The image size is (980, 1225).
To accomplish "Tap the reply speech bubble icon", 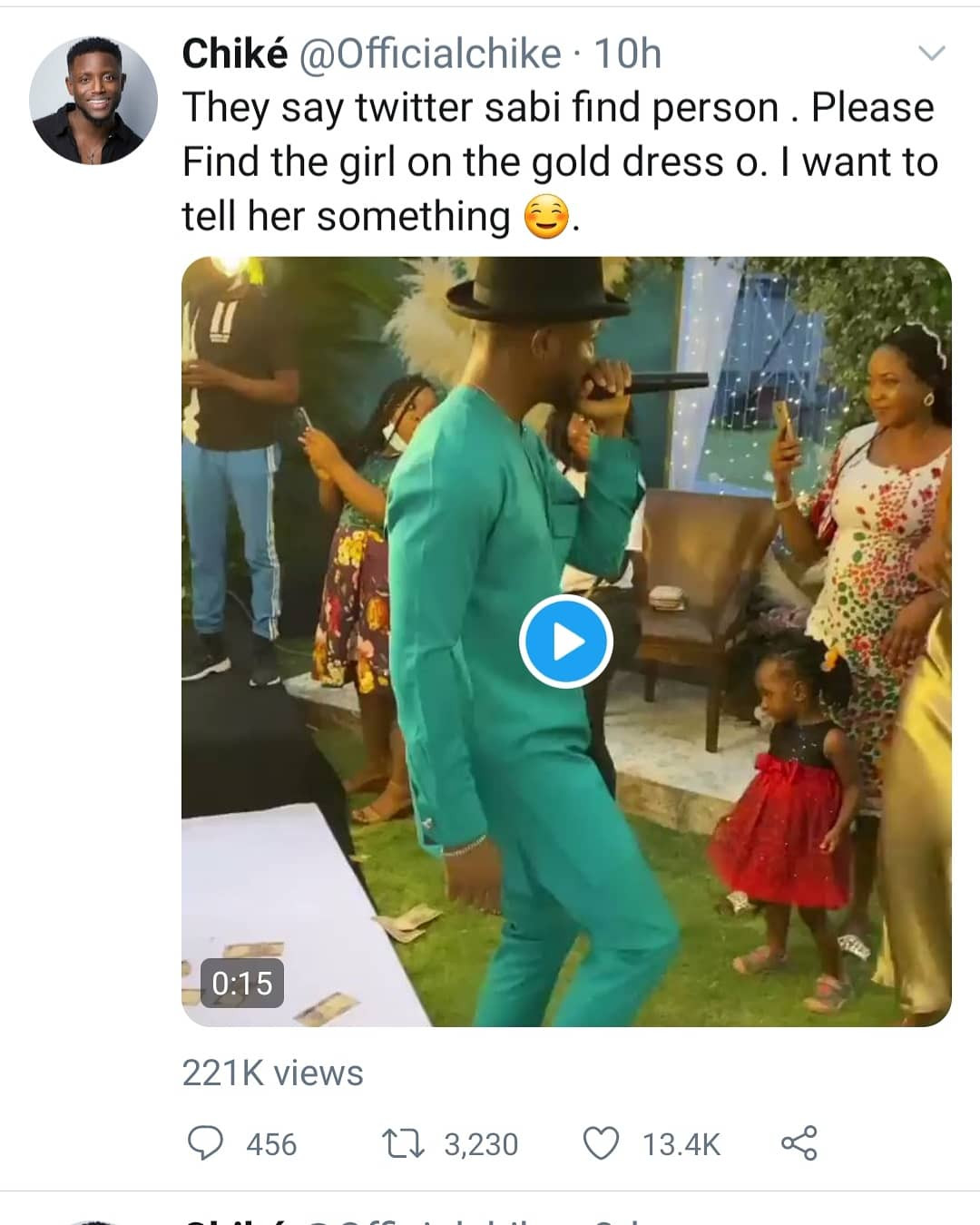I will (x=205, y=1142).
